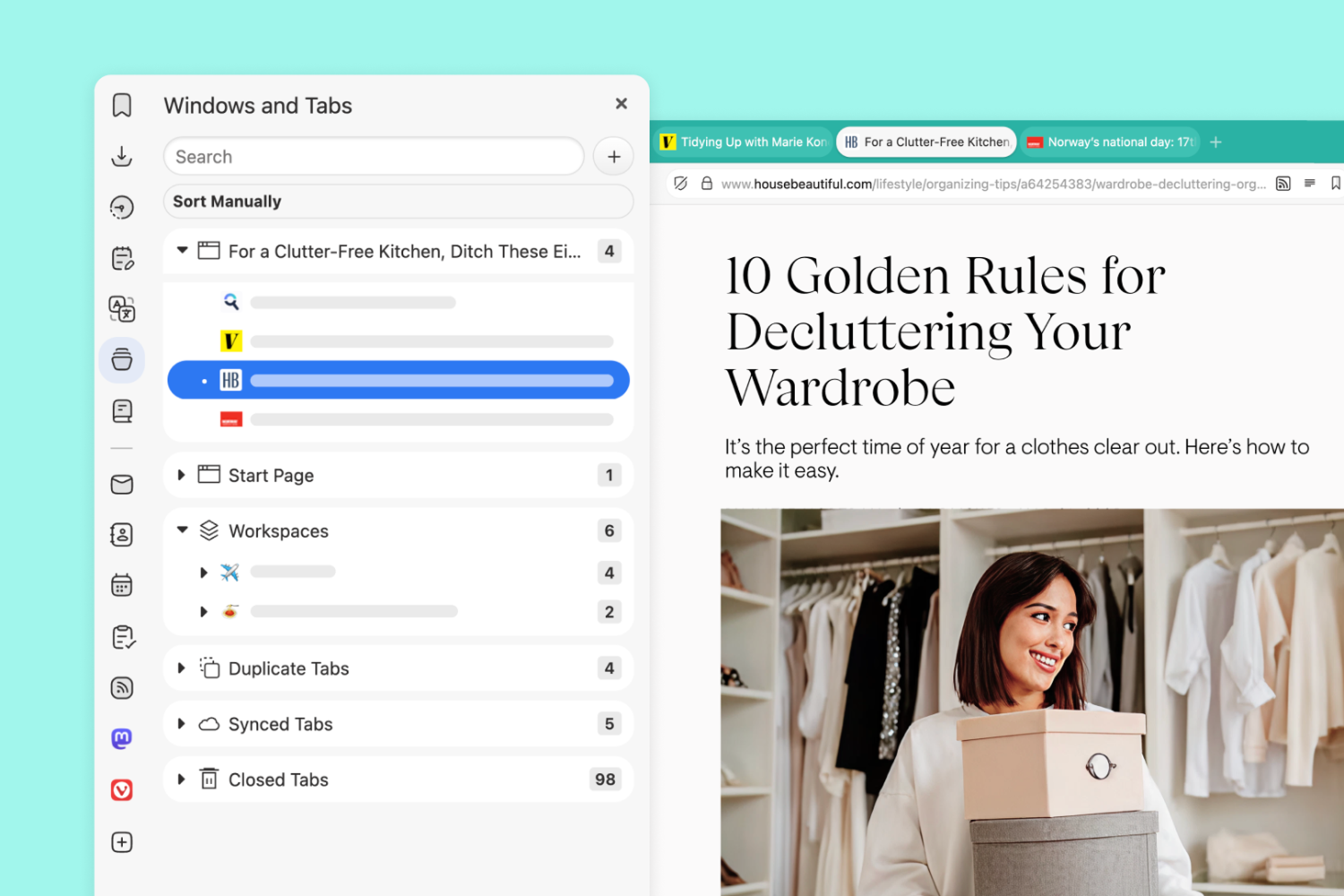Click the Closed Tabs trash icon

(x=209, y=779)
